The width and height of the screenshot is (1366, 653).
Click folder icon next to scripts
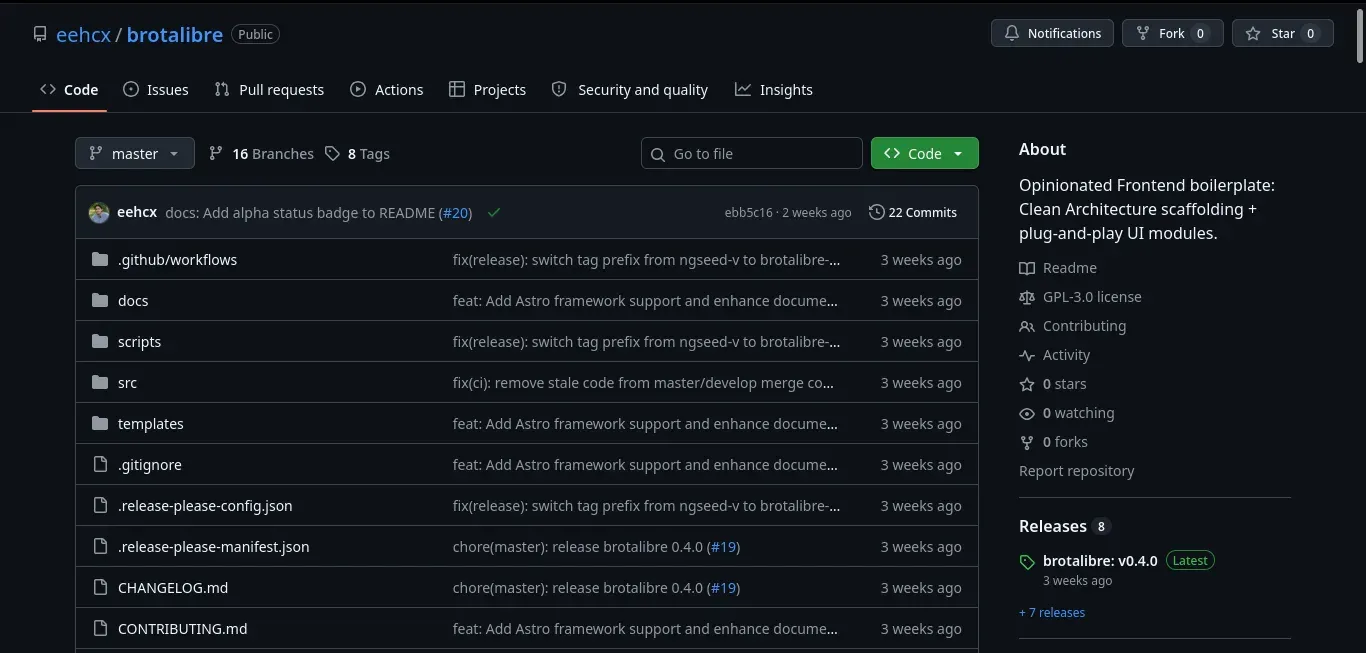point(100,341)
